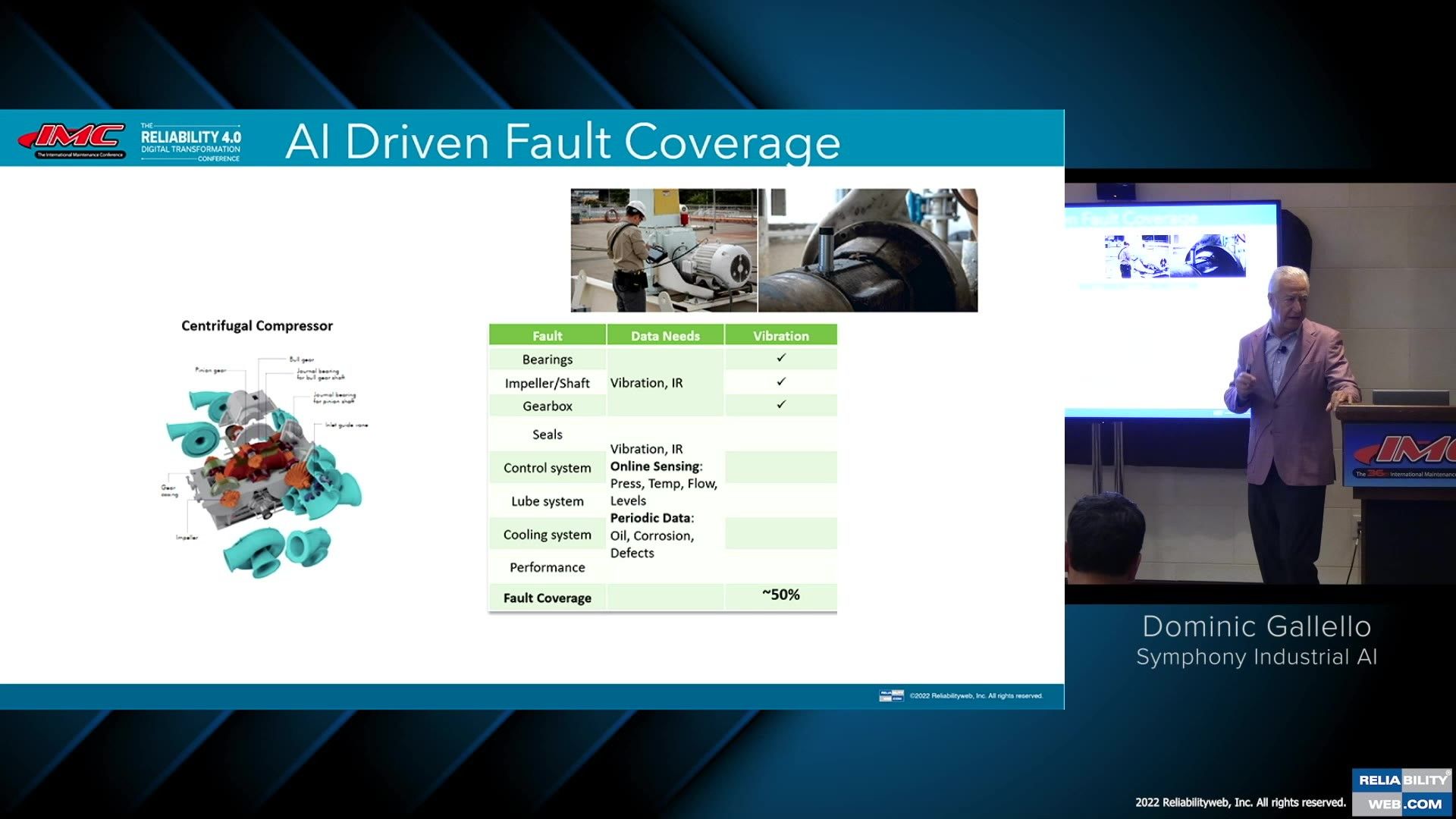Select the Data Needs column header
The height and width of the screenshot is (819, 1456).
click(x=665, y=335)
